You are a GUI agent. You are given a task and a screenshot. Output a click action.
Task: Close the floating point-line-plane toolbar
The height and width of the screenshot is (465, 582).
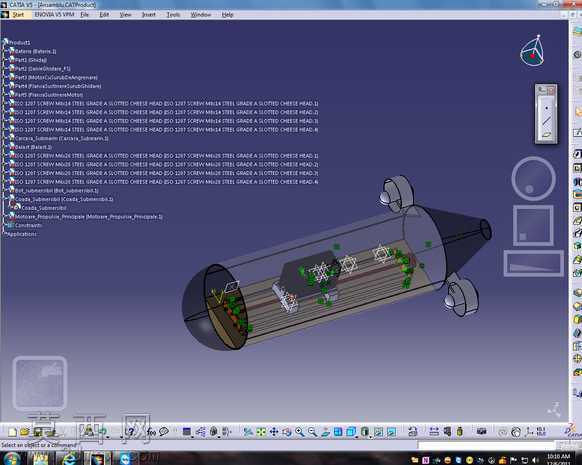(551, 90)
